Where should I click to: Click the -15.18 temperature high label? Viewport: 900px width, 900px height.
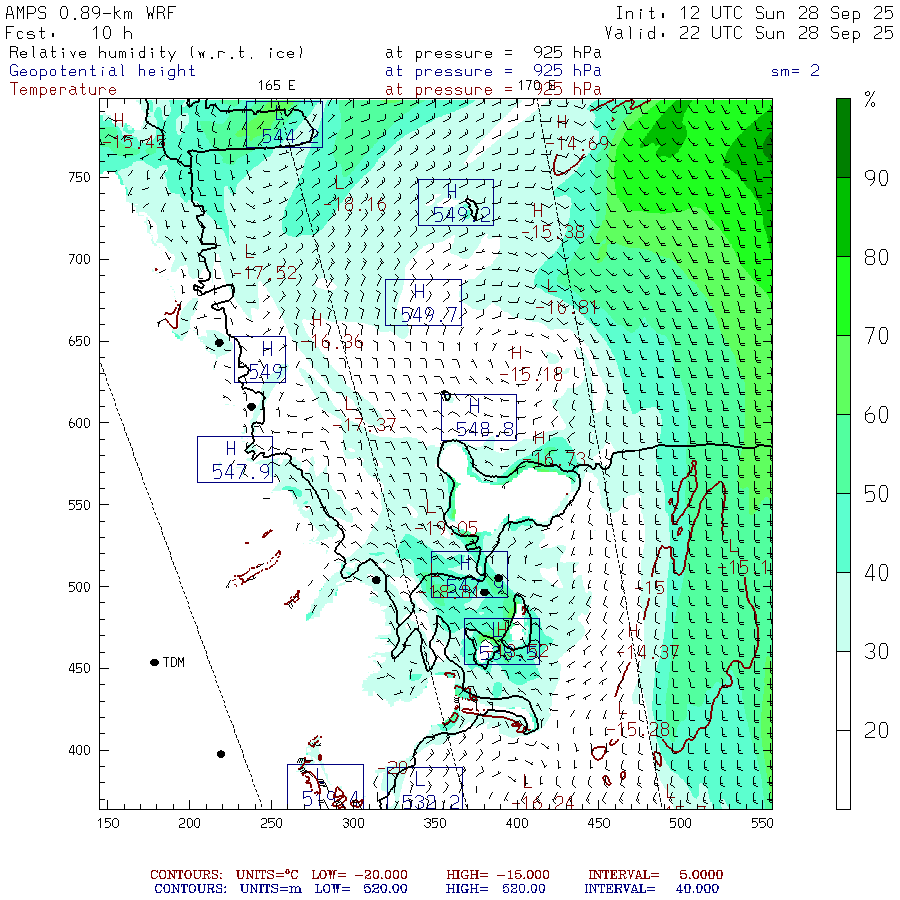(x=536, y=374)
